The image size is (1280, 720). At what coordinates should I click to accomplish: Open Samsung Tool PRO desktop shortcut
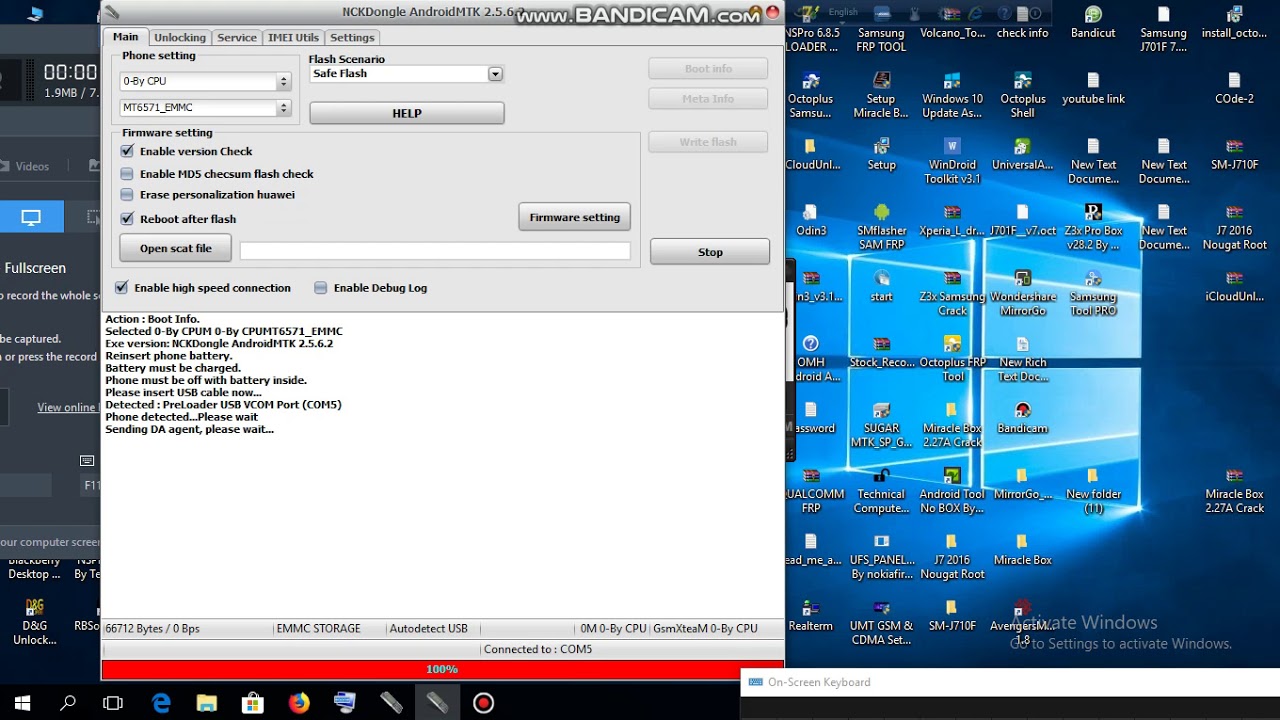[x=1093, y=293]
